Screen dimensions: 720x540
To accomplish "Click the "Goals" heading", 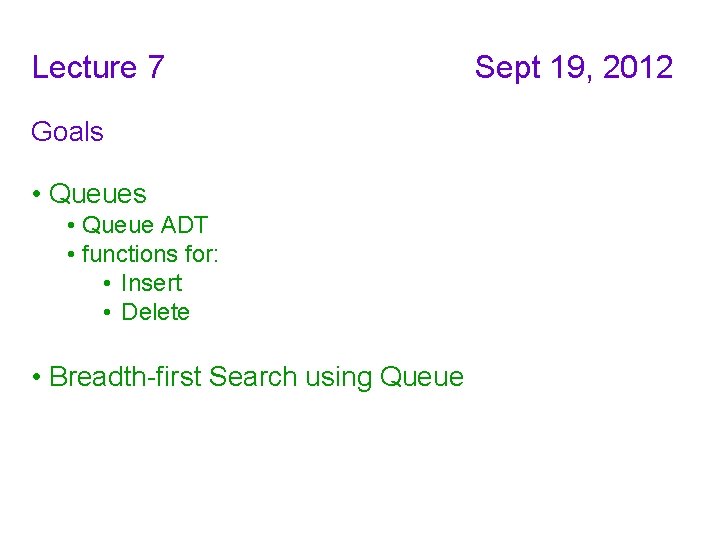I will [68, 131].
